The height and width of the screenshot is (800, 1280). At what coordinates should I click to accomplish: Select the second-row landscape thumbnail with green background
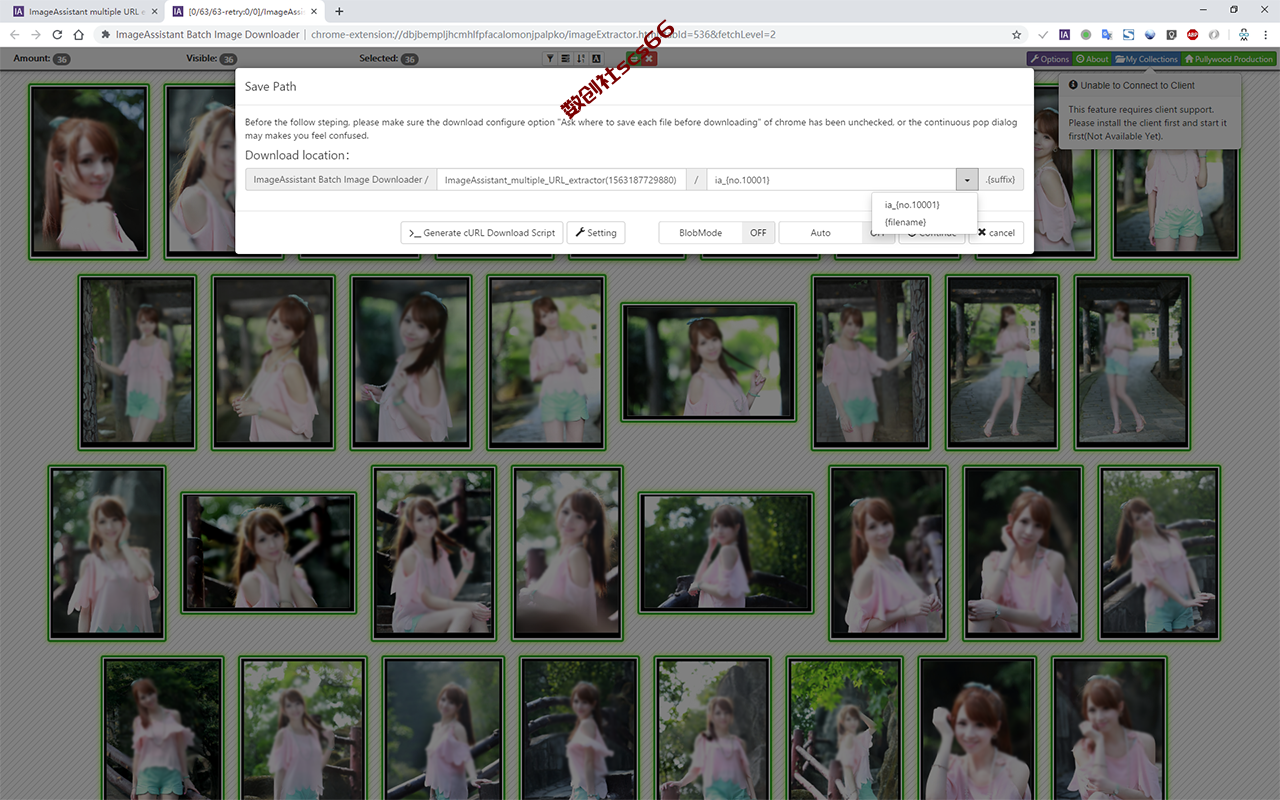(708, 361)
